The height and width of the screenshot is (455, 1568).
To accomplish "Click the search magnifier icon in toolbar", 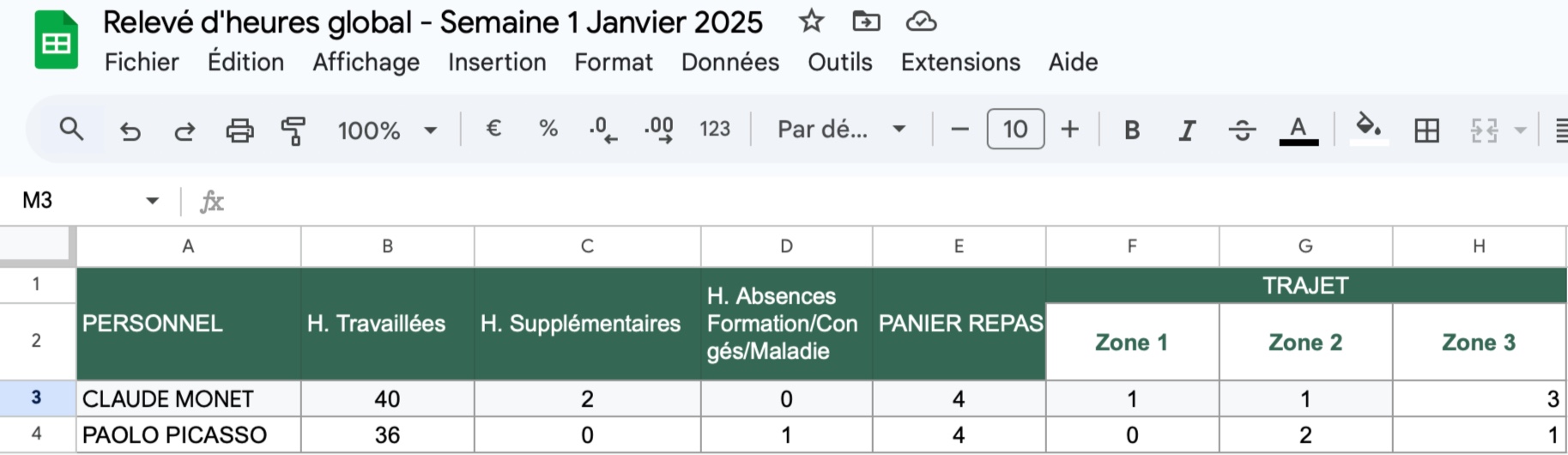I will tap(71, 130).
